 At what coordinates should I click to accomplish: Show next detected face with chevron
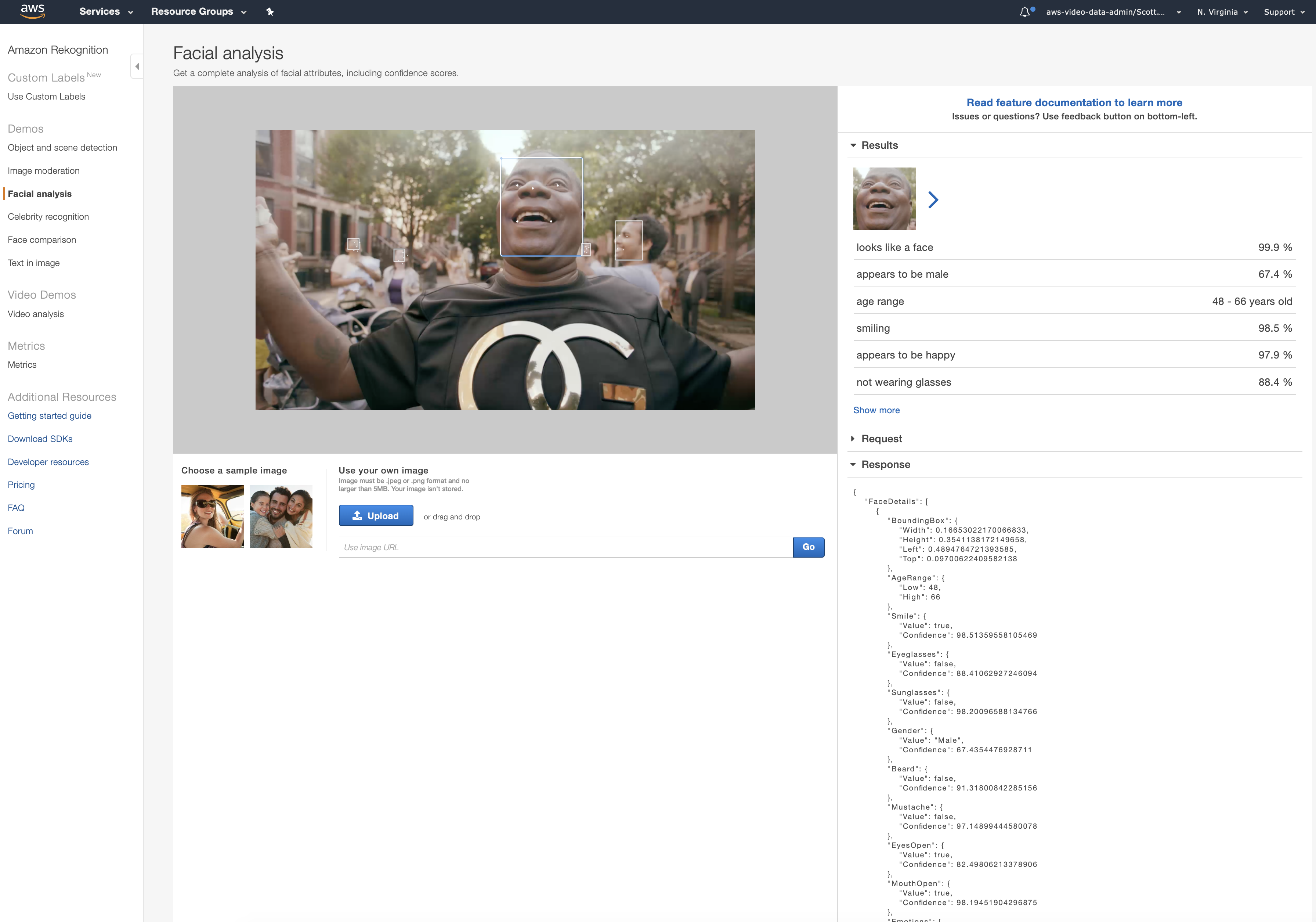coord(933,199)
